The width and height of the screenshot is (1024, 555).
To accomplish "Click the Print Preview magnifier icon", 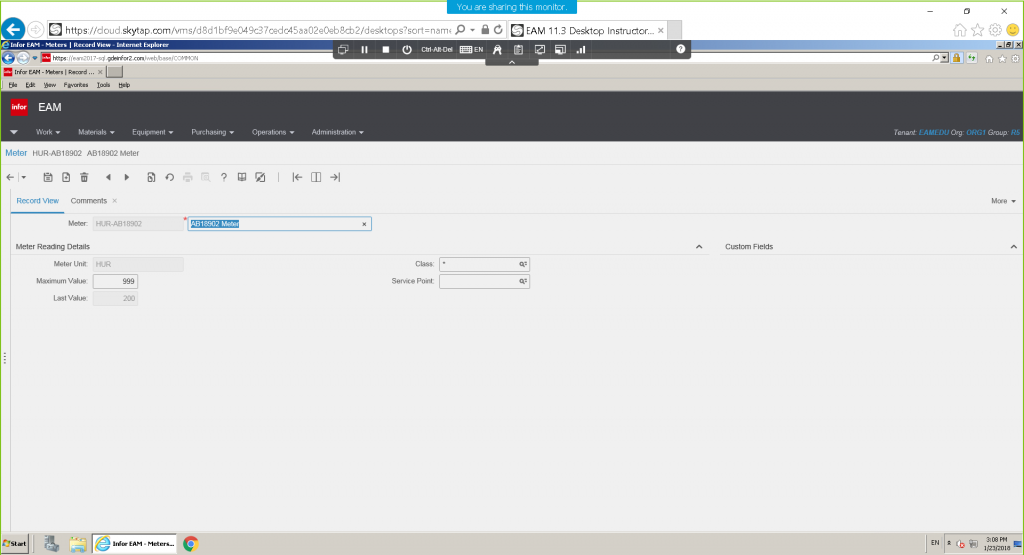I will click(206, 177).
